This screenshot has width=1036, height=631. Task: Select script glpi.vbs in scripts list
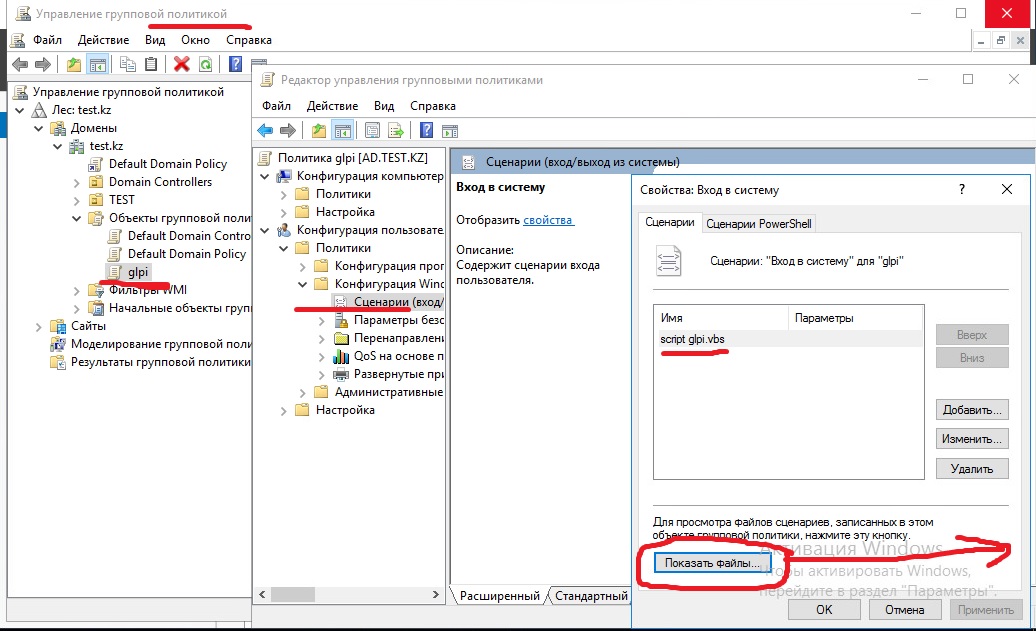pos(692,339)
